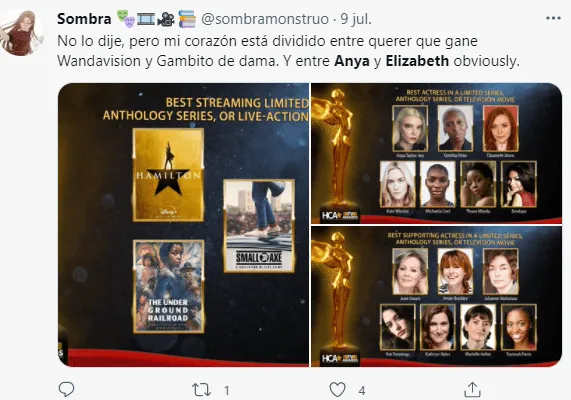Open the Best Supporting Actress nominees image
Viewport: 571px width, 400px height.
click(x=436, y=297)
